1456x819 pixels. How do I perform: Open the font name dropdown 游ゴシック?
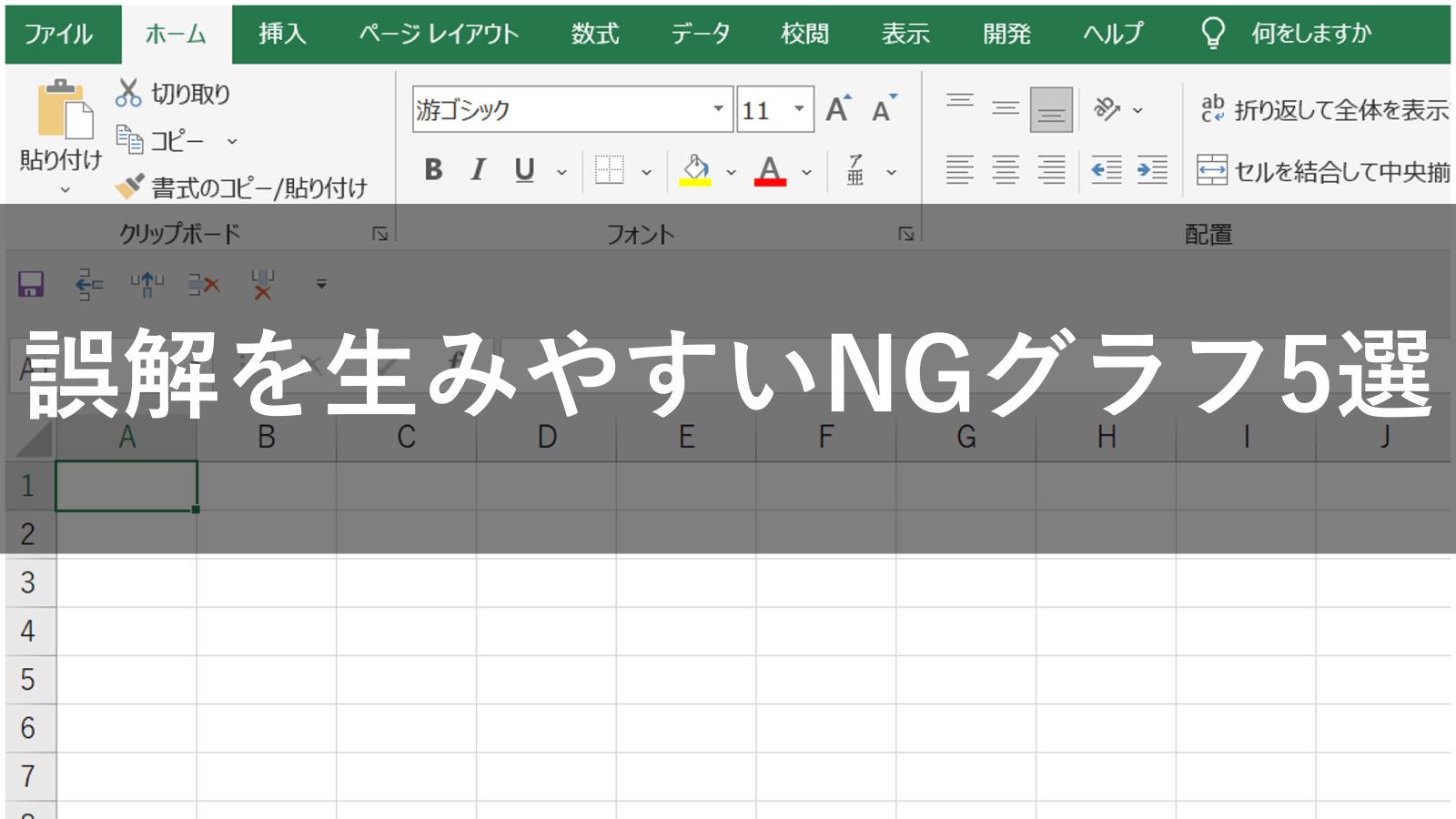(x=718, y=109)
